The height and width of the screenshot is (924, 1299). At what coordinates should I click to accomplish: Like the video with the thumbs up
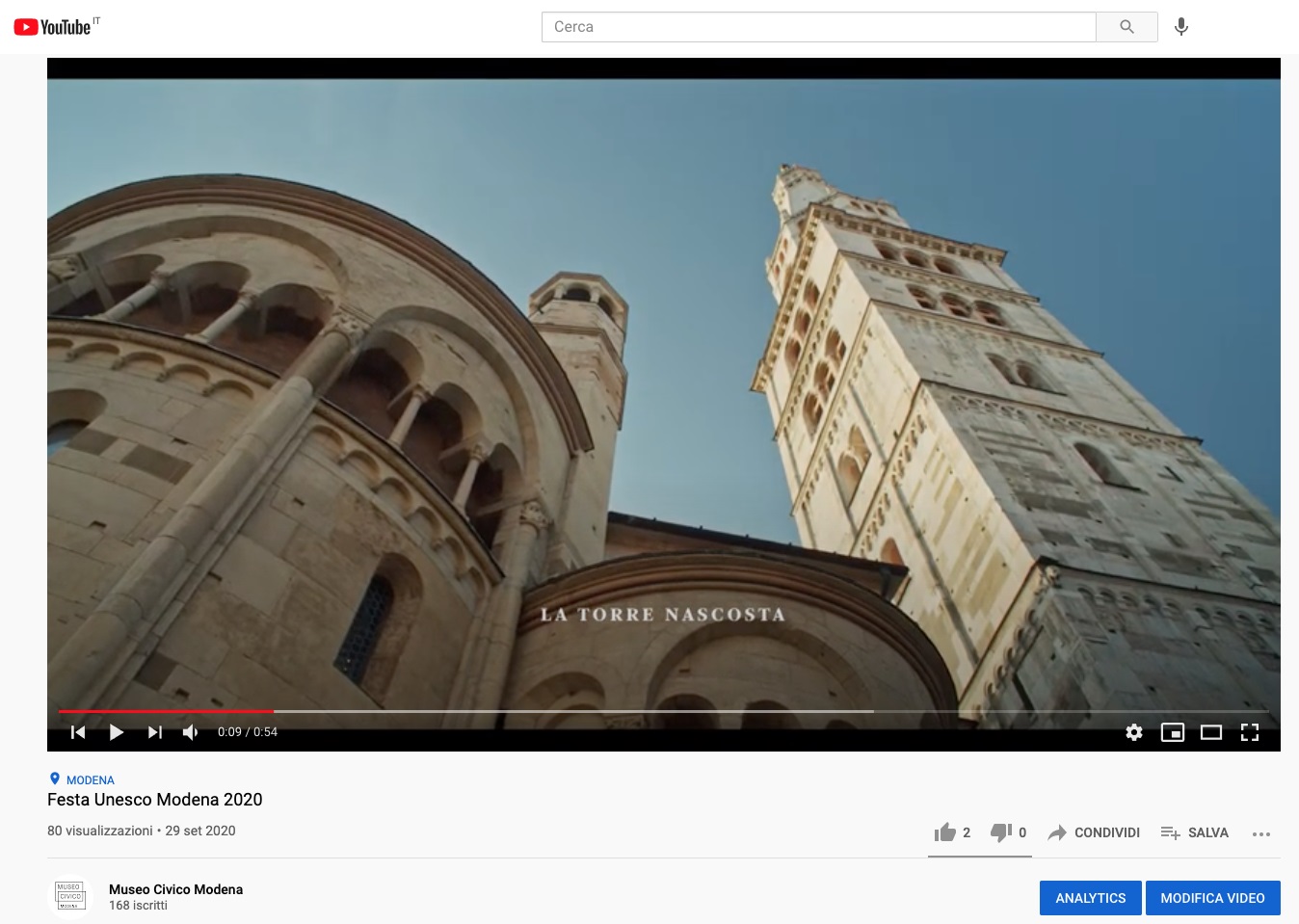(x=947, y=832)
